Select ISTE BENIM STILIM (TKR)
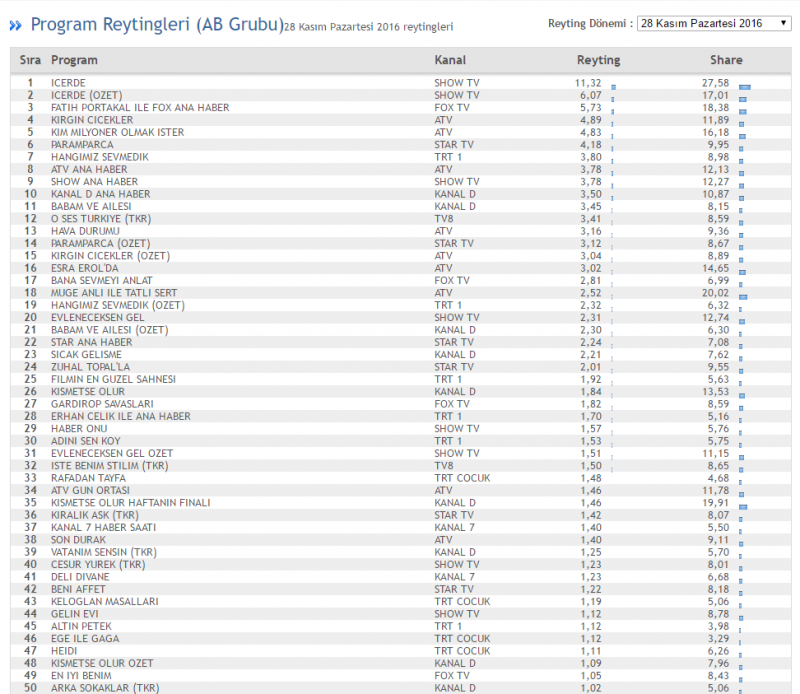The height and width of the screenshot is (694, 800). (110, 466)
